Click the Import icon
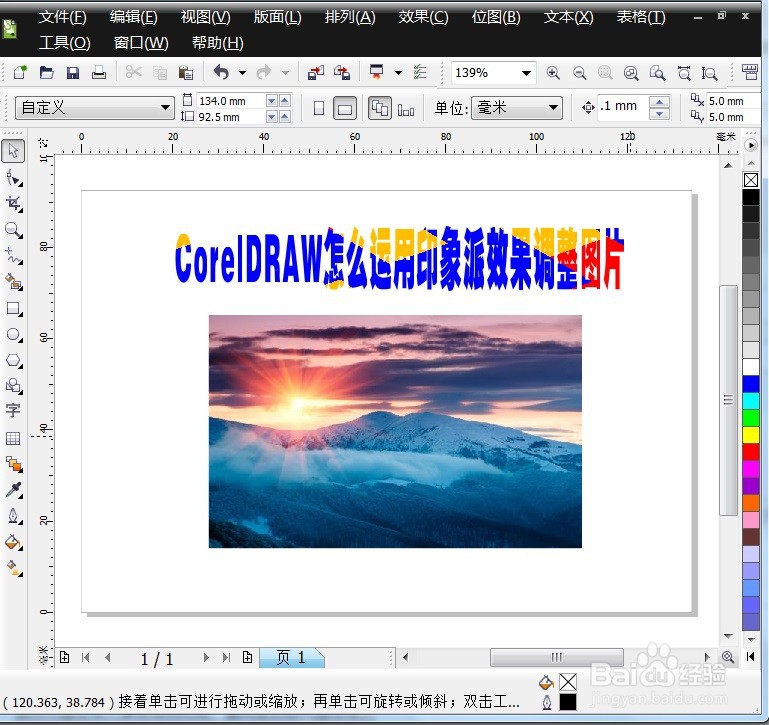 tap(315, 73)
